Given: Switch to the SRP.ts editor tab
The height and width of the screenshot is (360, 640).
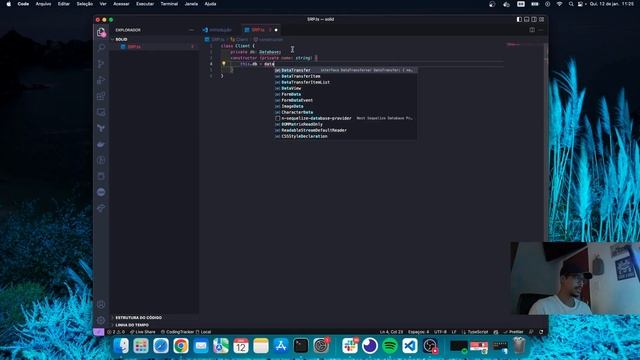Looking at the screenshot, I should (x=261, y=30).
